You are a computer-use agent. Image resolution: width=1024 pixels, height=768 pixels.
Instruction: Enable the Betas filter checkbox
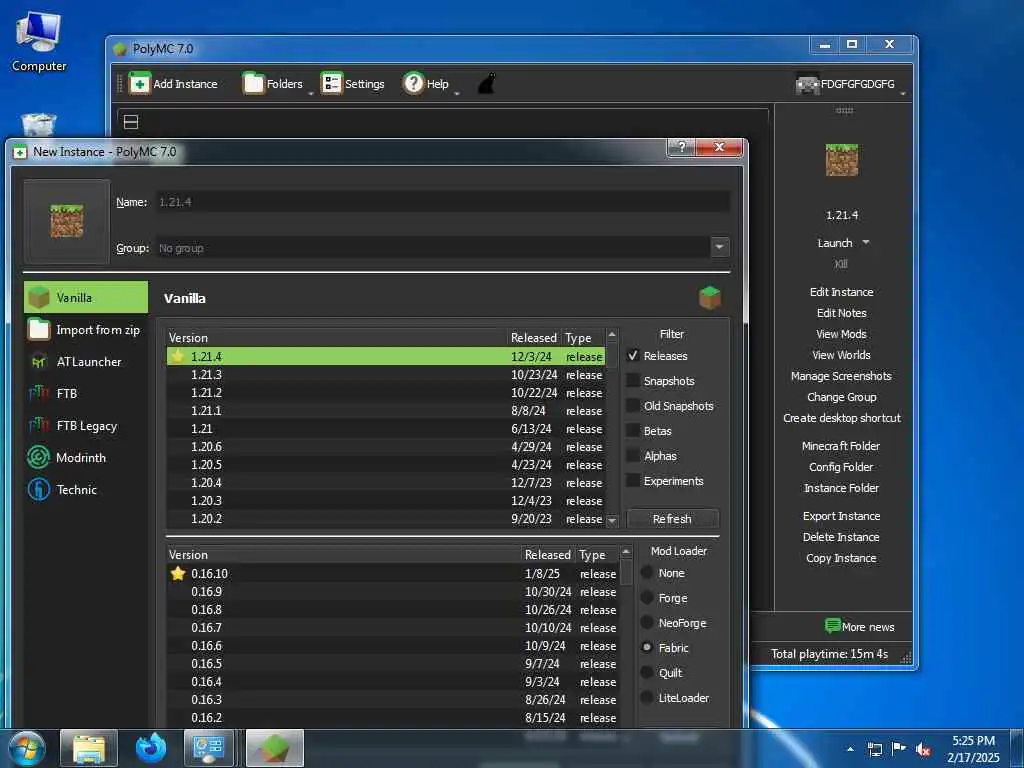[632, 430]
